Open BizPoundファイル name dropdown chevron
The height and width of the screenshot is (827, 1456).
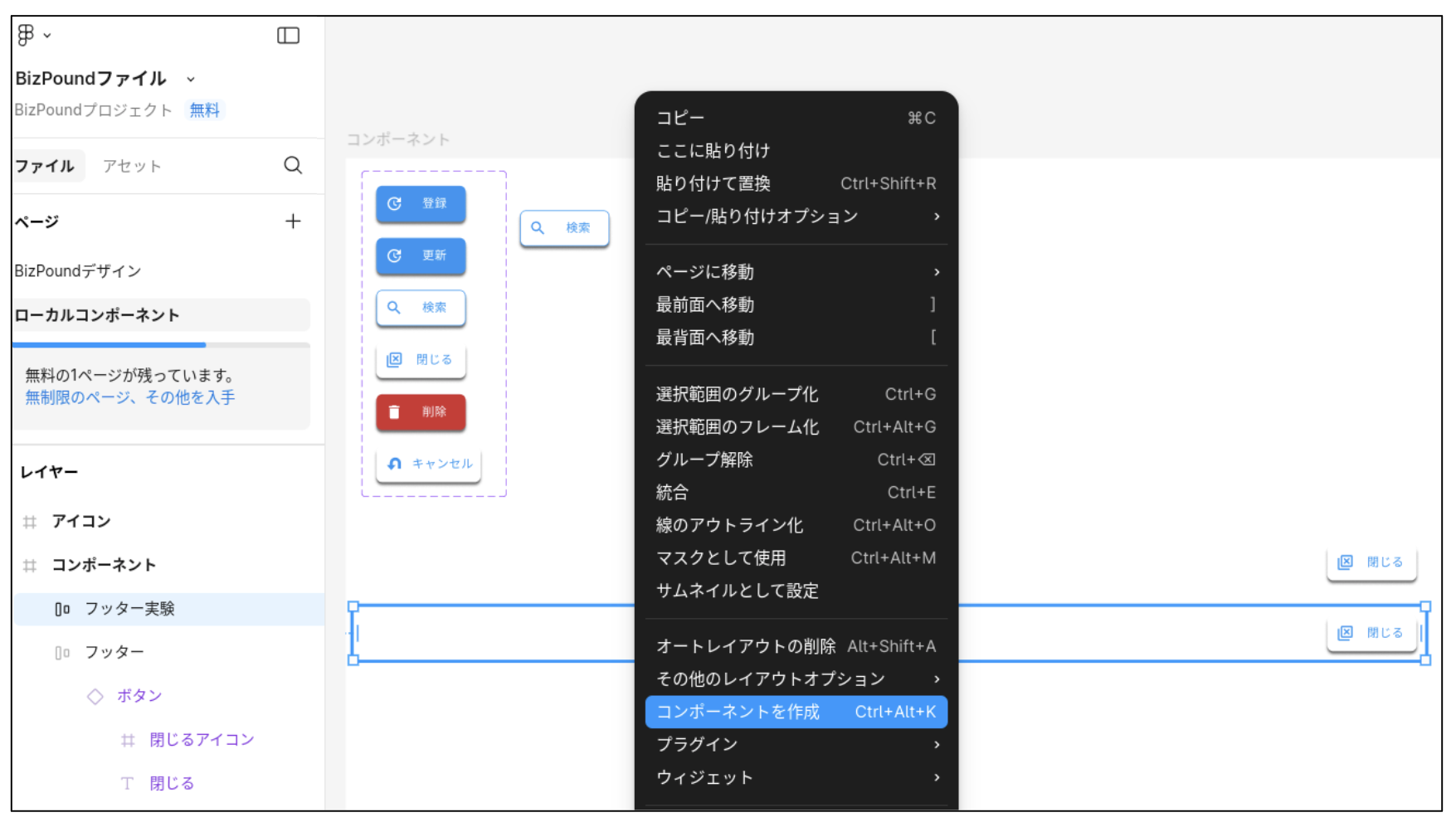tap(191, 80)
